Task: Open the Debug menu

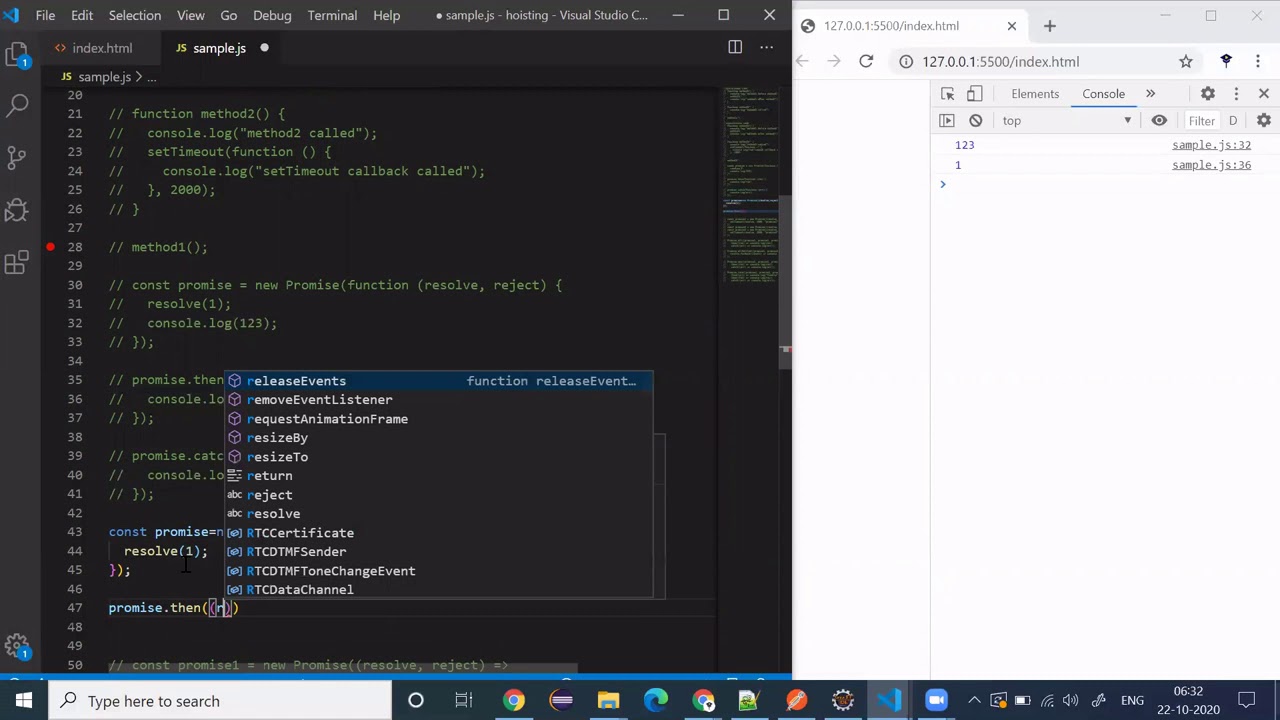Action: (272, 15)
